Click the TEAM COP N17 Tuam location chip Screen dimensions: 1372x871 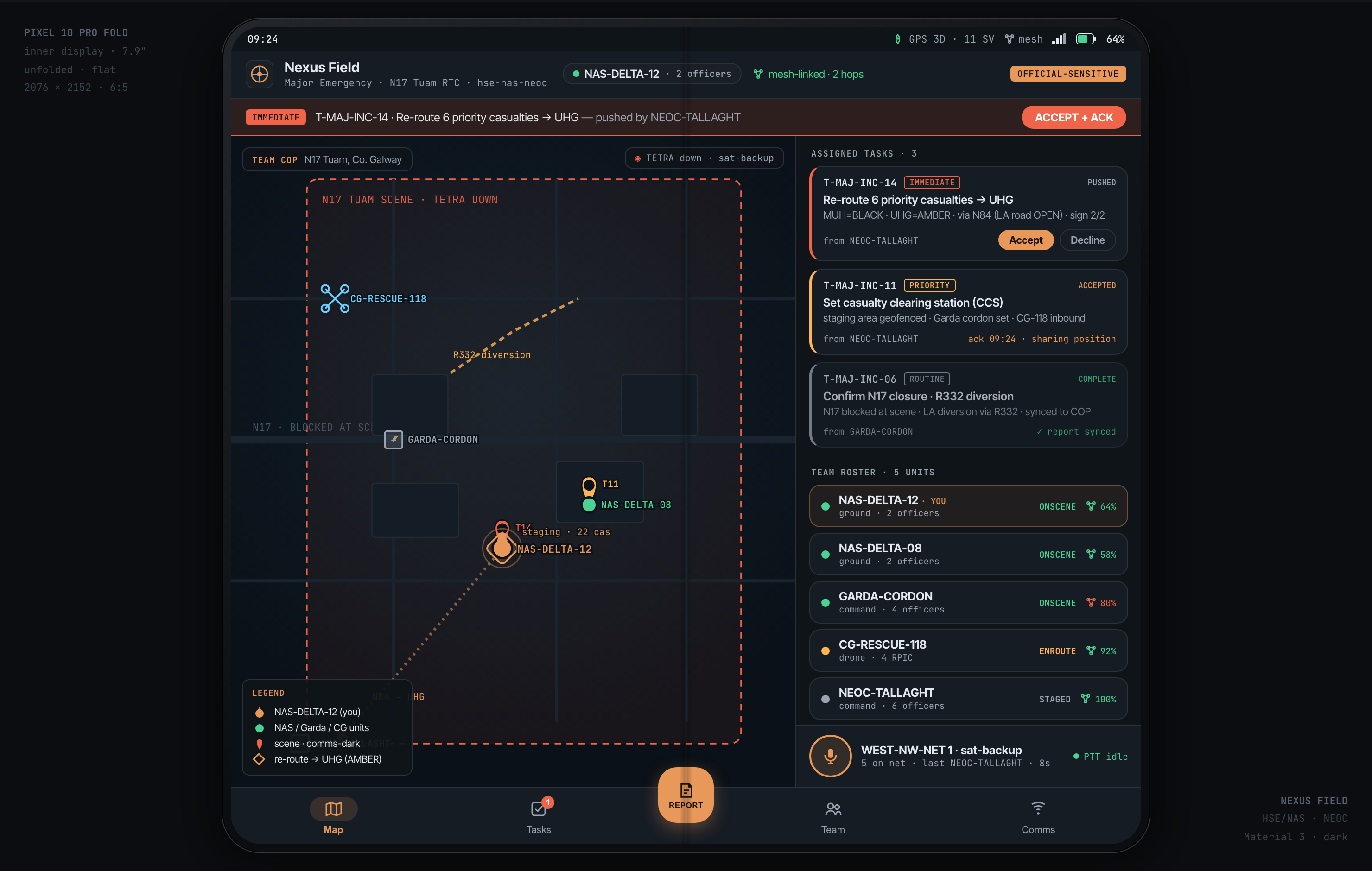[x=327, y=159]
